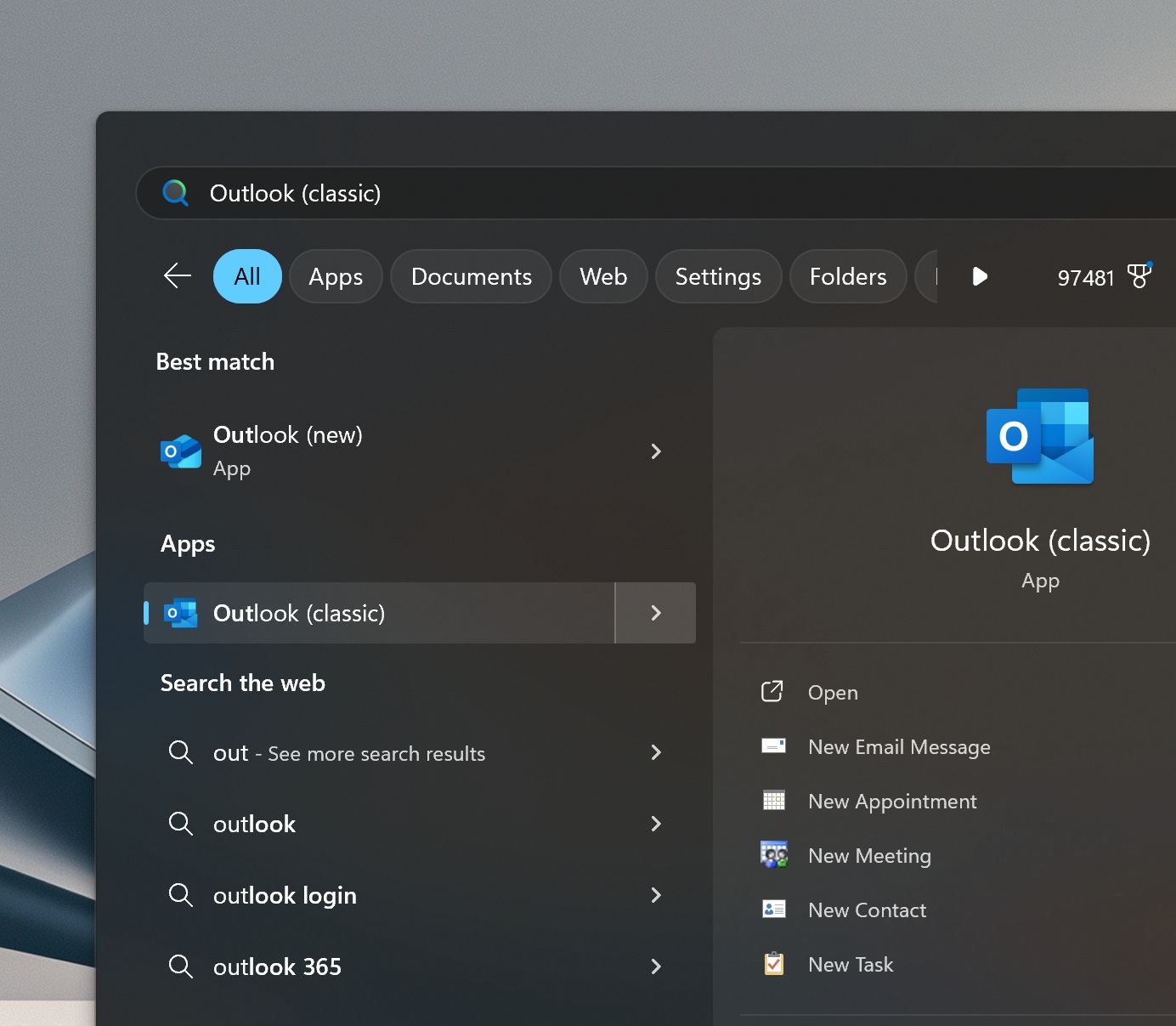Switch to the Web filter tab

[603, 276]
